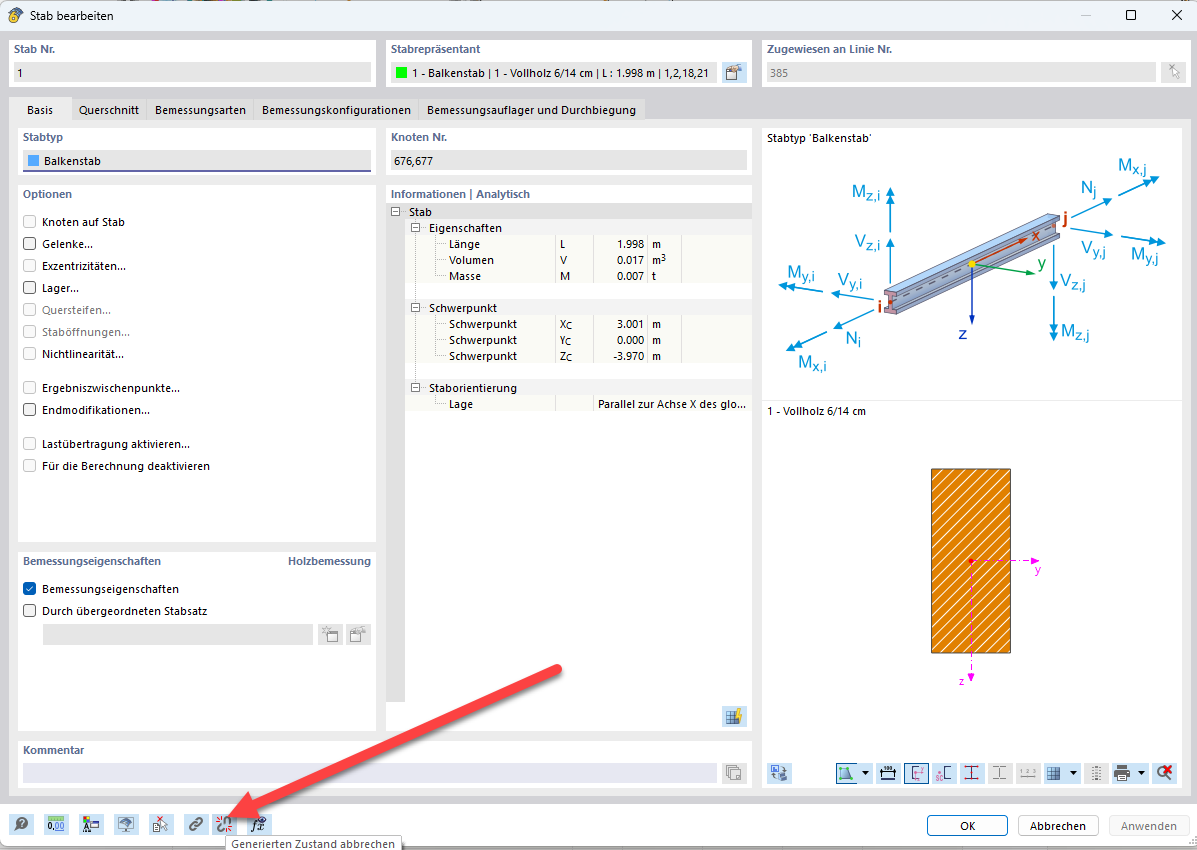The image size is (1197, 850).
Task: Click the reset view magnifier icon with red X
Action: [1164, 773]
